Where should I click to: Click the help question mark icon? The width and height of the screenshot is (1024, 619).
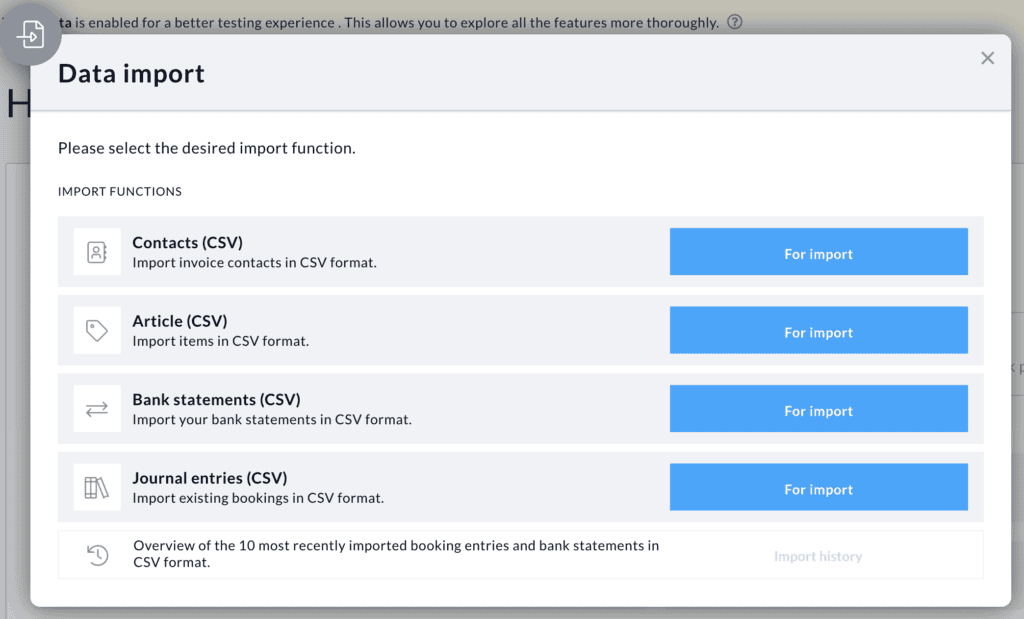tap(735, 22)
